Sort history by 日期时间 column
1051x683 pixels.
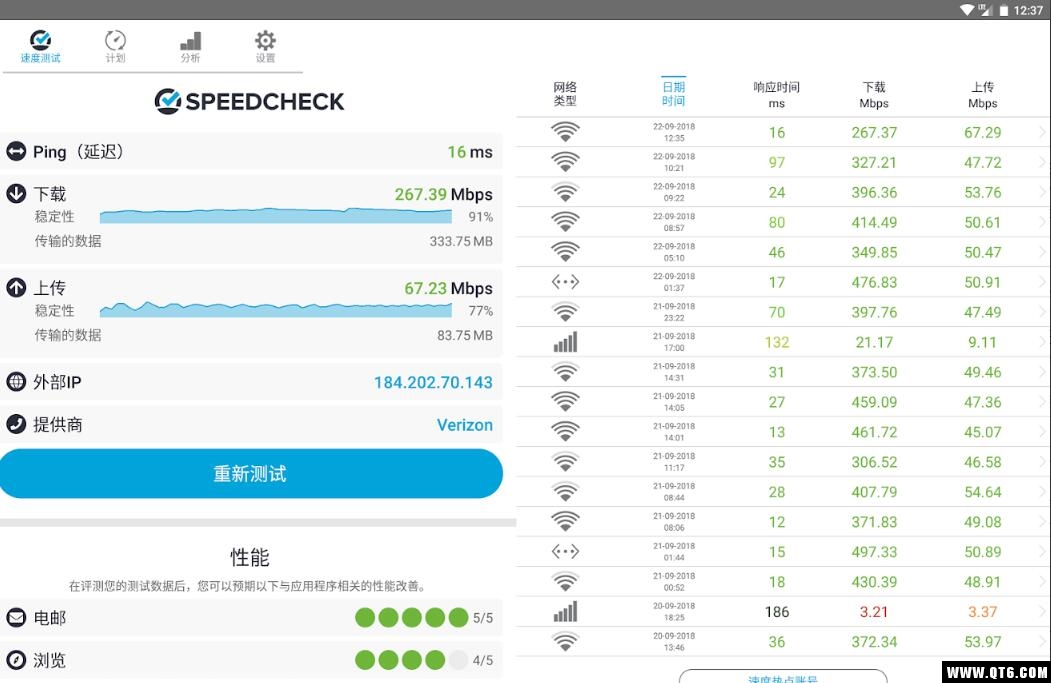[674, 94]
